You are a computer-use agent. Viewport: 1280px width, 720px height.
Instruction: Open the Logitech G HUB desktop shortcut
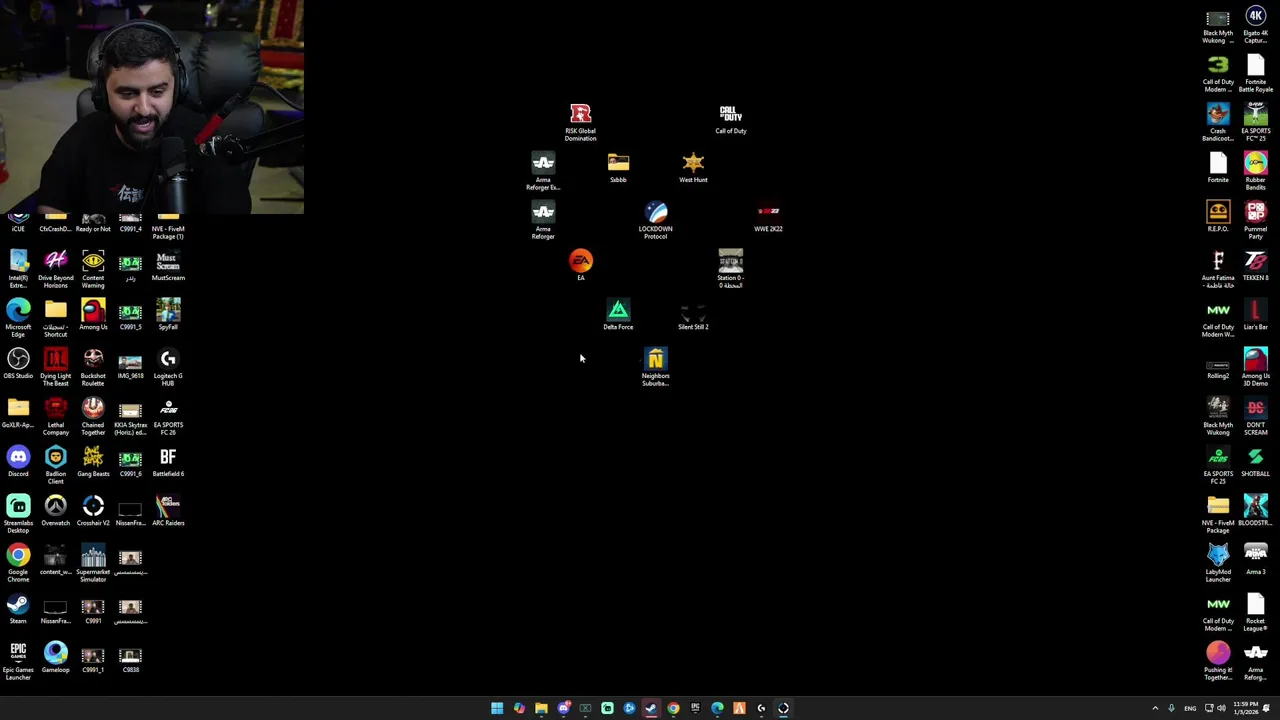click(168, 367)
